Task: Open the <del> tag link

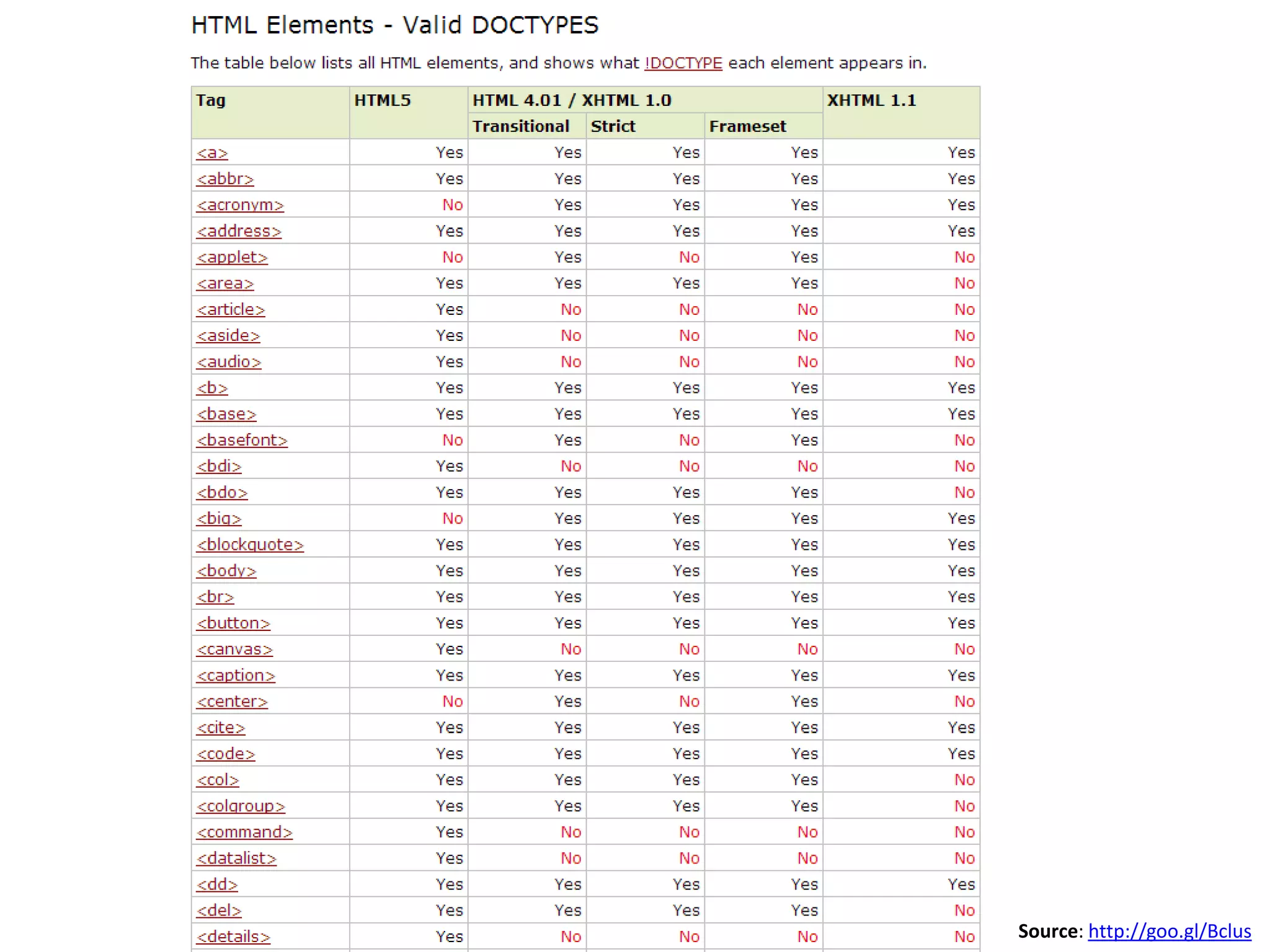Action: [219, 911]
